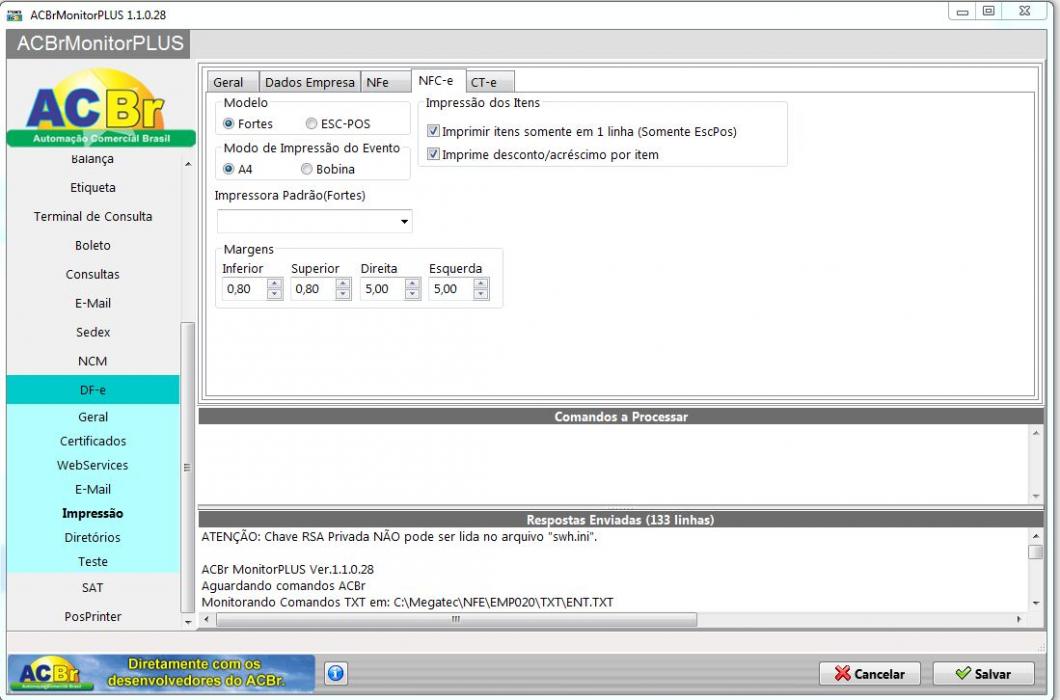The height and width of the screenshot is (700, 1060).
Task: Open Terminal de Consulta section
Action: point(93,216)
